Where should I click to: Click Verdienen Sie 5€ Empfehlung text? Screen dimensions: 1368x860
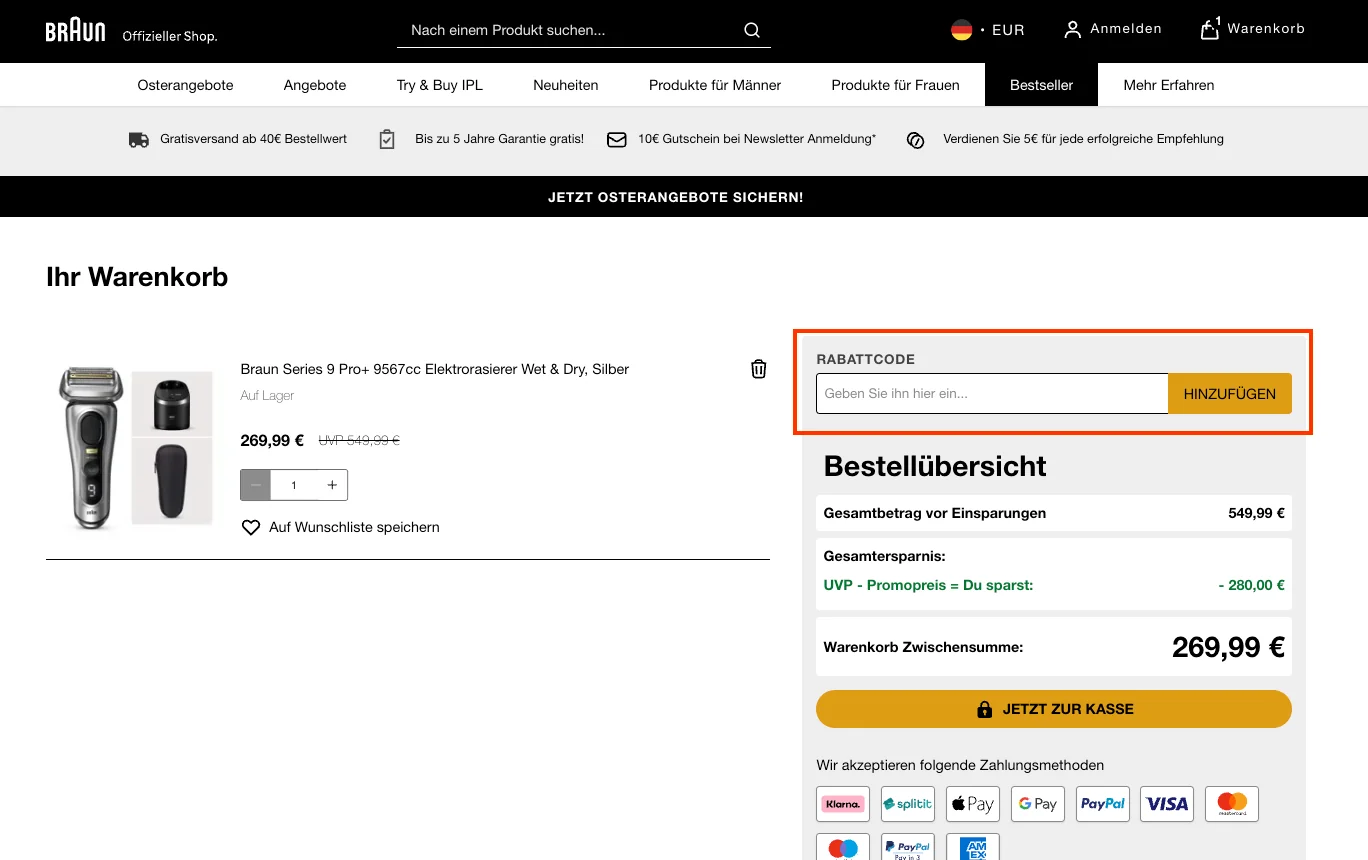(x=1083, y=139)
